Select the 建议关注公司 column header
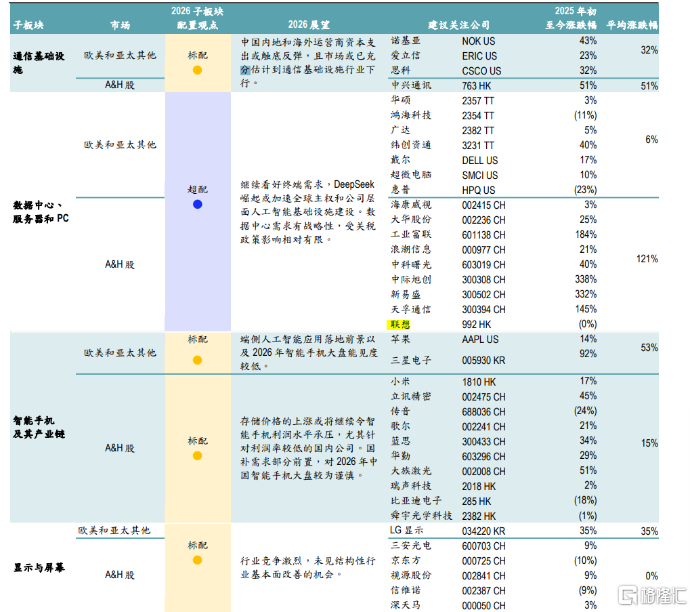This screenshot has width=693, height=612. [x=459, y=25]
